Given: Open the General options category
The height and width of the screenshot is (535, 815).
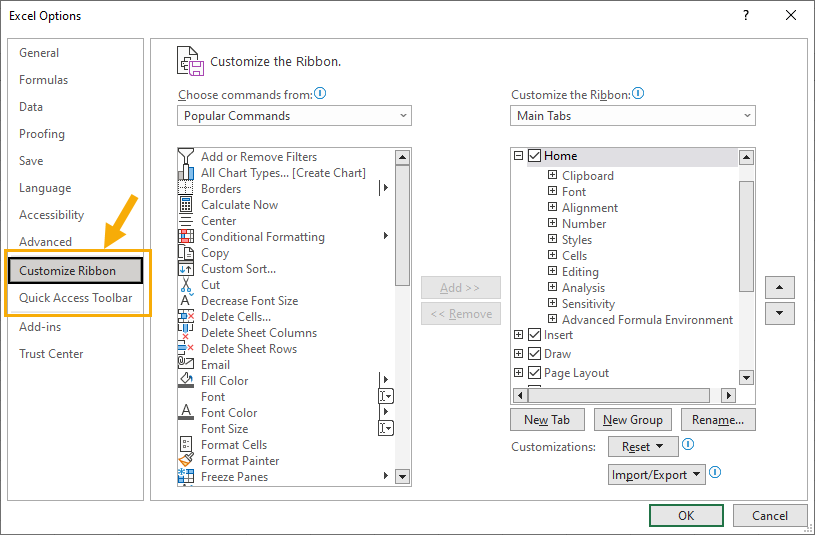Looking at the screenshot, I should click(x=39, y=53).
